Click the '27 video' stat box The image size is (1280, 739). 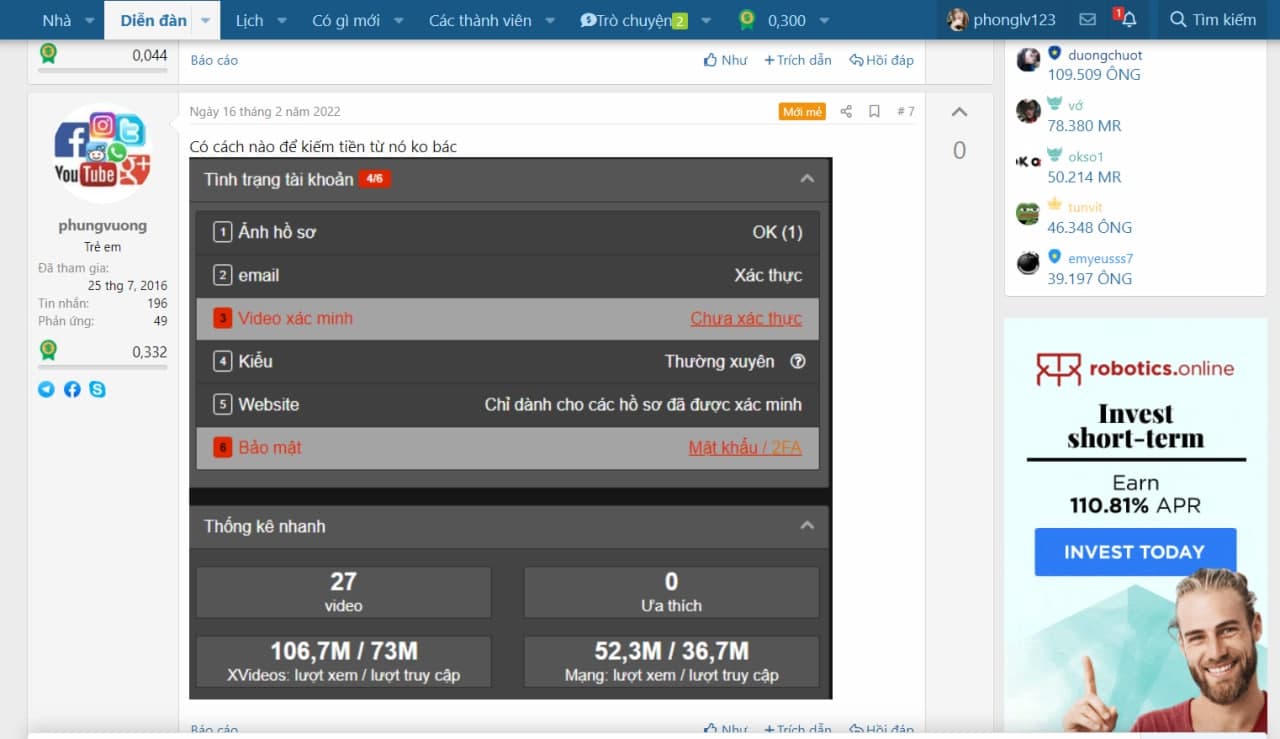click(344, 592)
